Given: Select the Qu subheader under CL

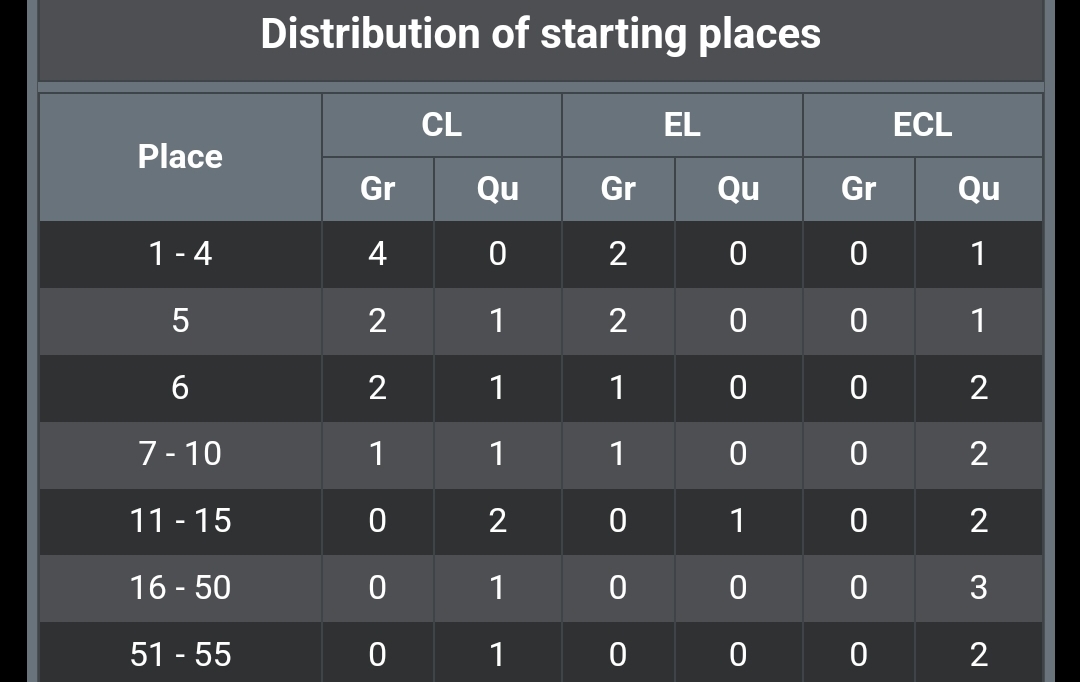Looking at the screenshot, I should (x=497, y=189).
